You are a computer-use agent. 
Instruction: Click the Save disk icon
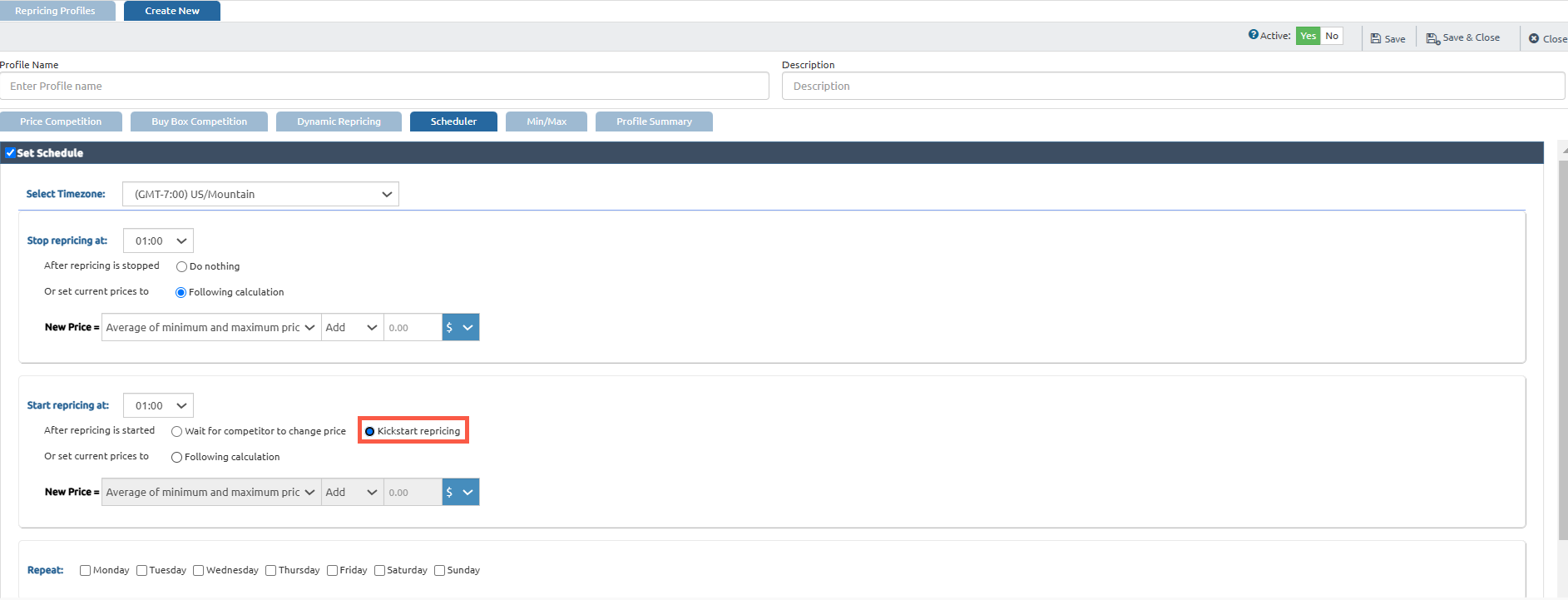[1376, 38]
